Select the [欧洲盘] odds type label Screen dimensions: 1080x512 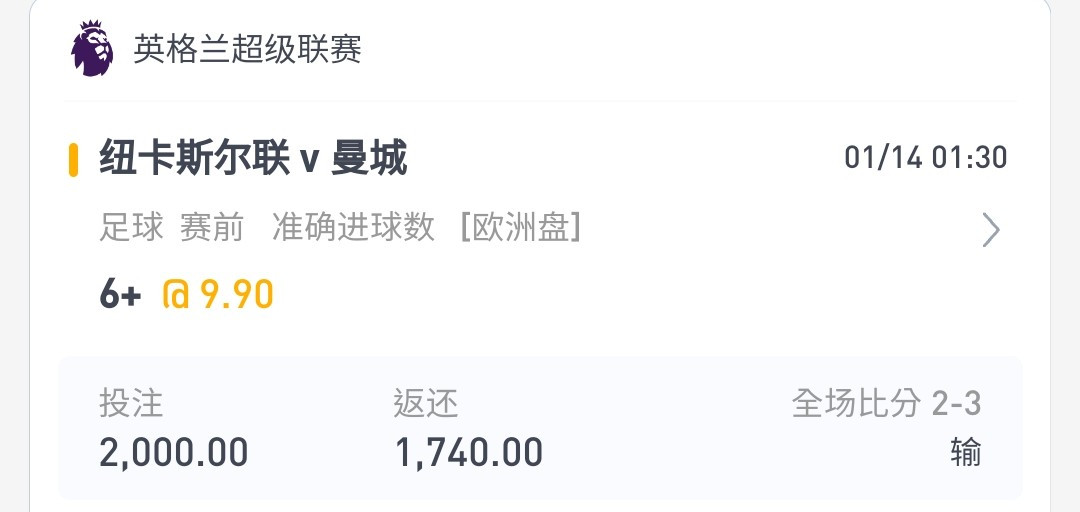[x=520, y=227]
